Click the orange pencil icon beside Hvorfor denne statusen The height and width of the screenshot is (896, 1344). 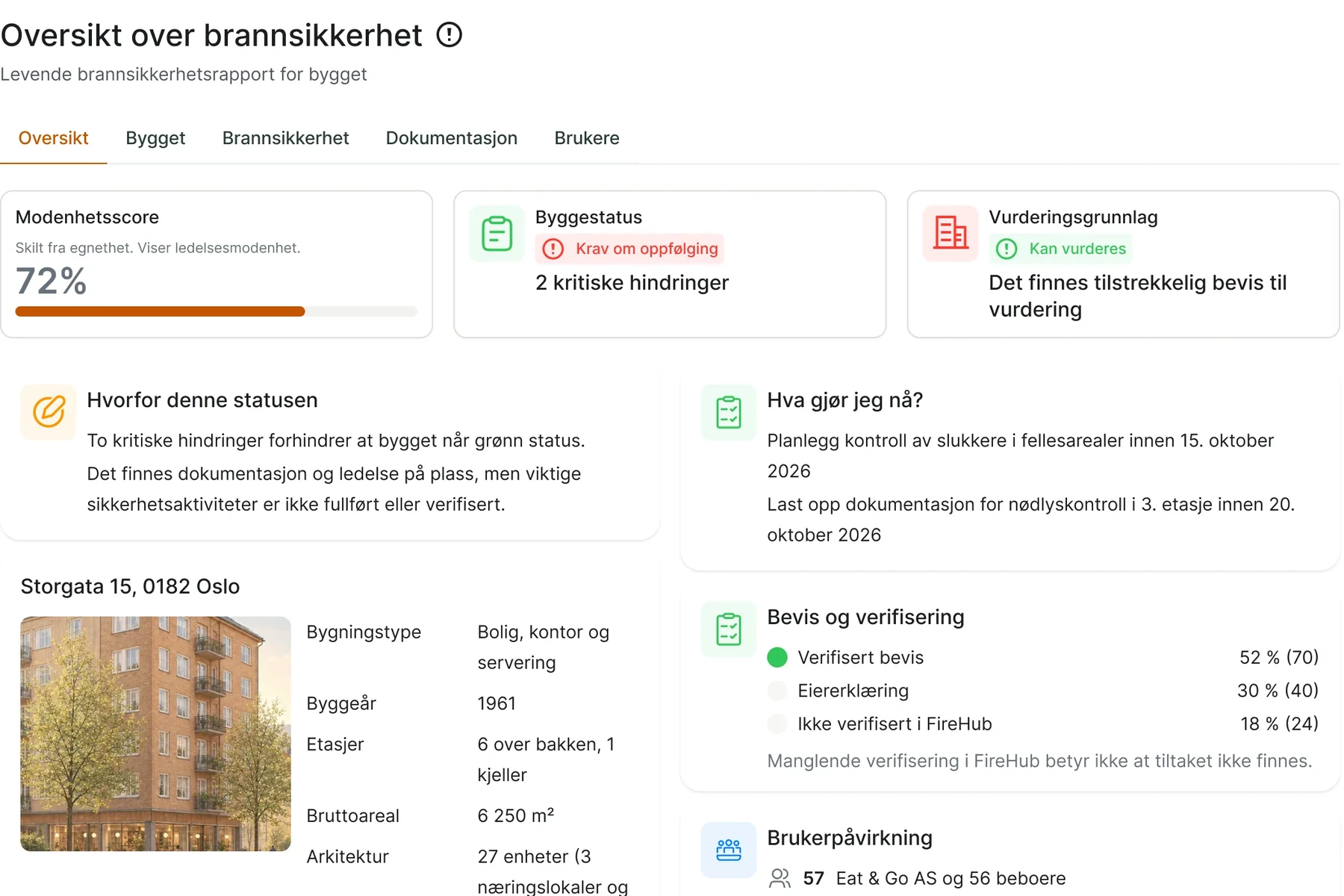49,411
